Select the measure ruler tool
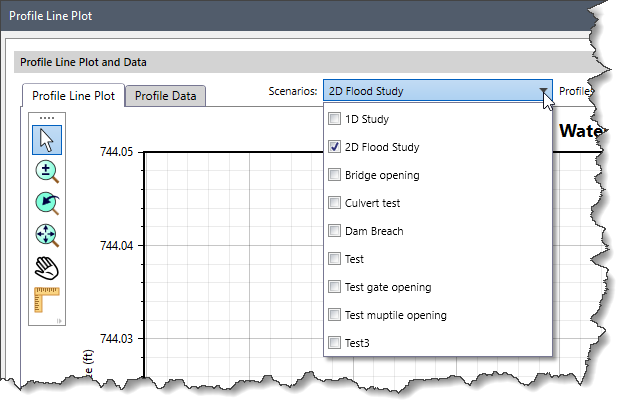Image resolution: width=618 pixels, height=400 pixels. [x=46, y=299]
